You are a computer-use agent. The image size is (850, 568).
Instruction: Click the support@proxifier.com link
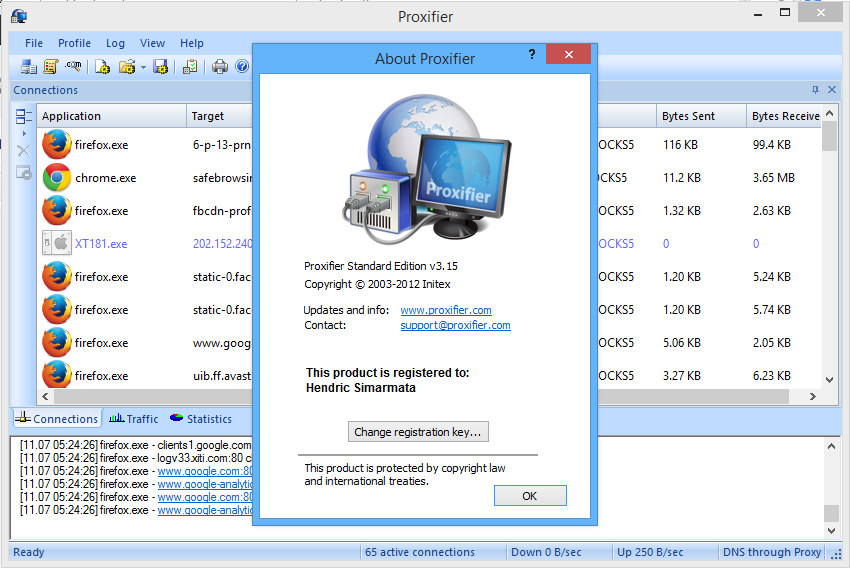[455, 325]
